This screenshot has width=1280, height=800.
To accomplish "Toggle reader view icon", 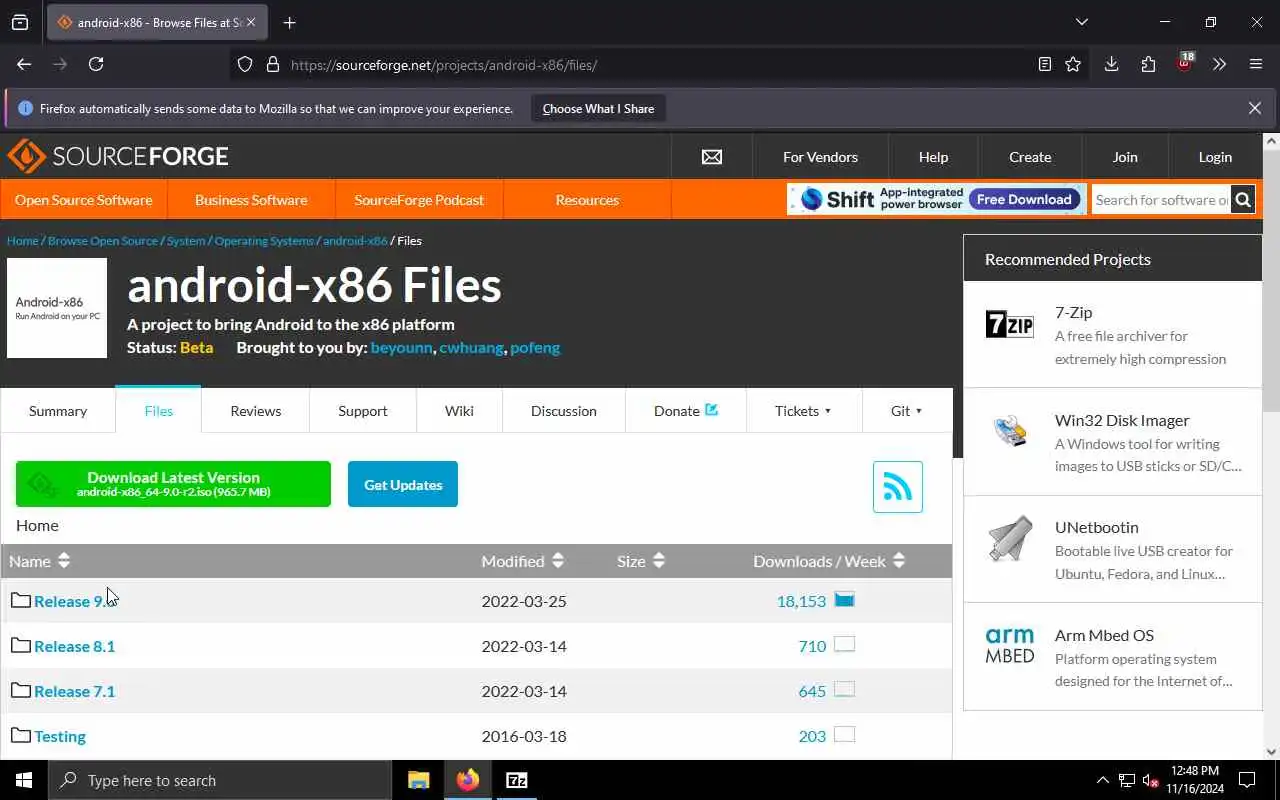I will pos(1045,64).
